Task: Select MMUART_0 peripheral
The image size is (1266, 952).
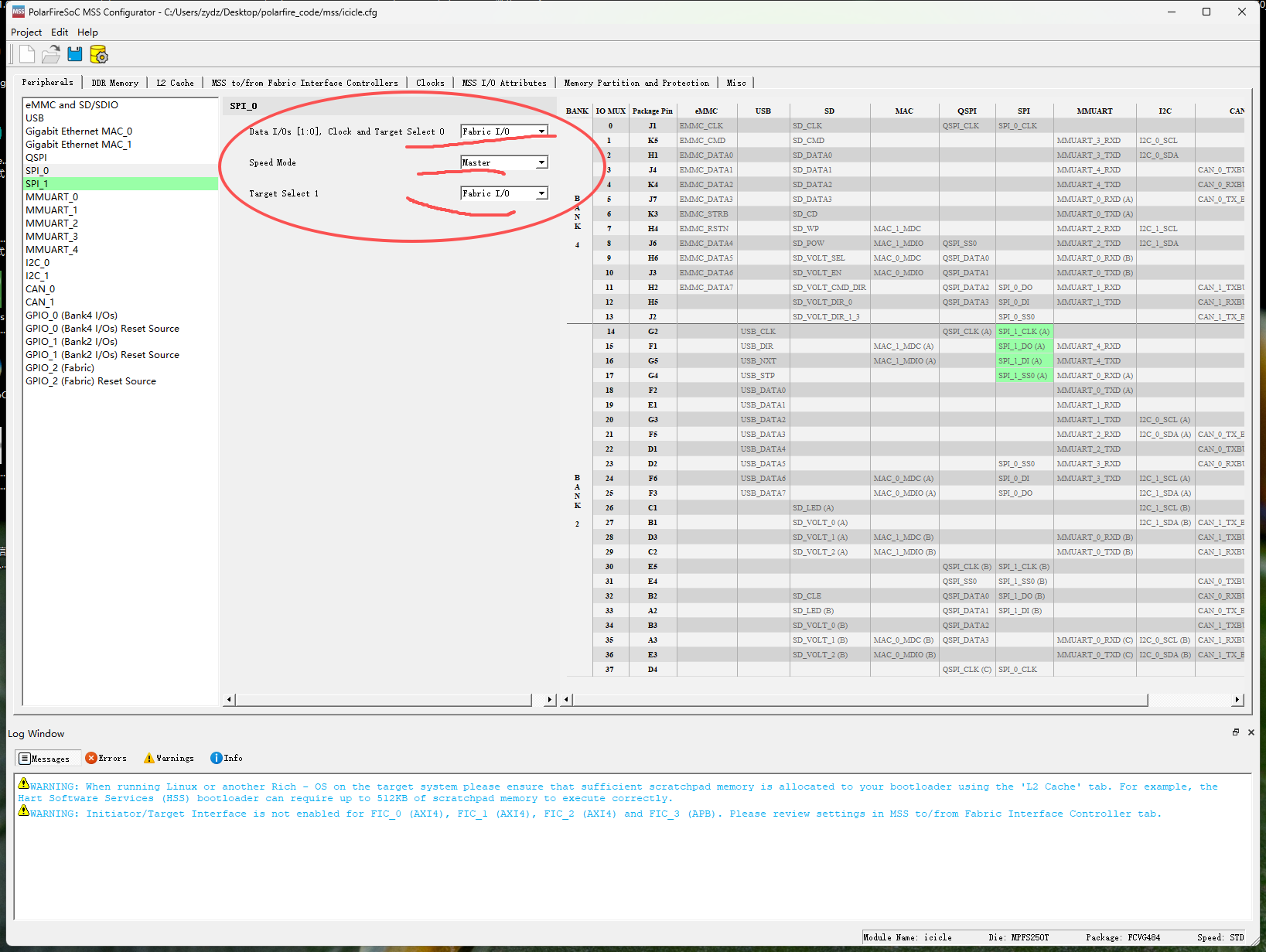Action: (x=121, y=197)
